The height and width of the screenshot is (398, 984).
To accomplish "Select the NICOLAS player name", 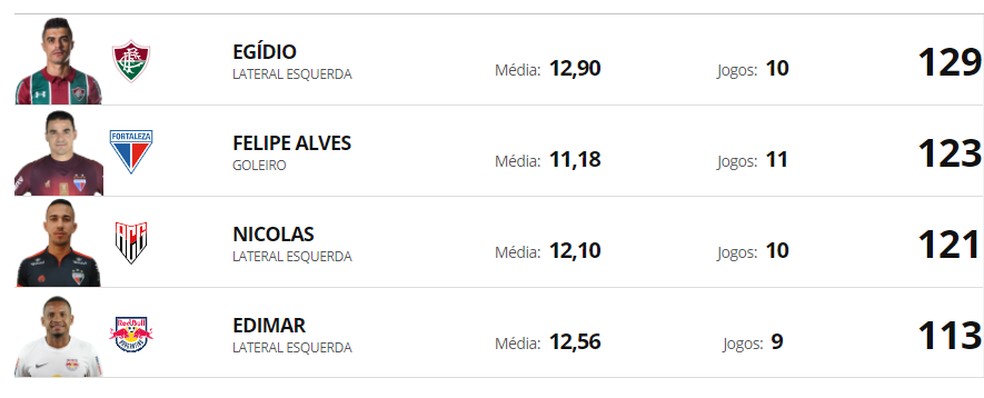I will [273, 234].
